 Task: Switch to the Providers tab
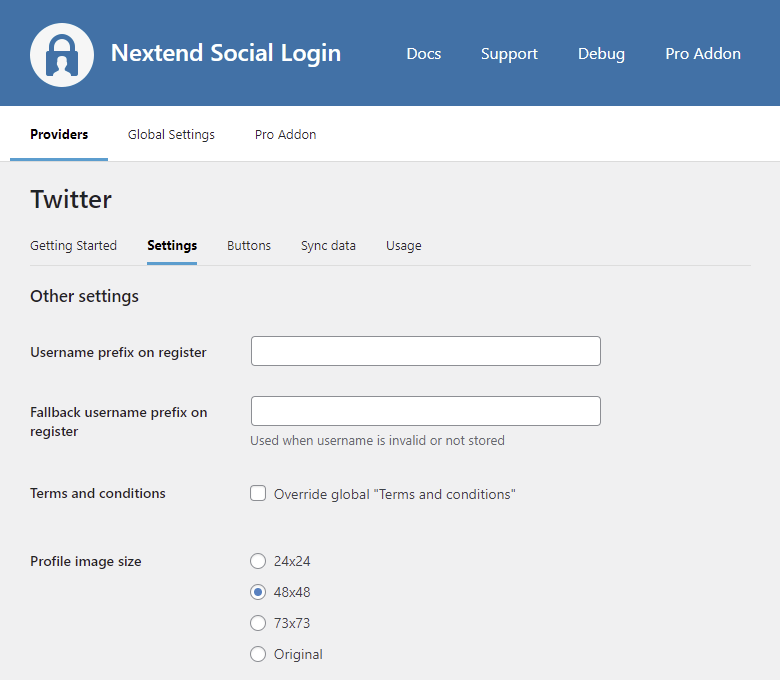click(59, 134)
